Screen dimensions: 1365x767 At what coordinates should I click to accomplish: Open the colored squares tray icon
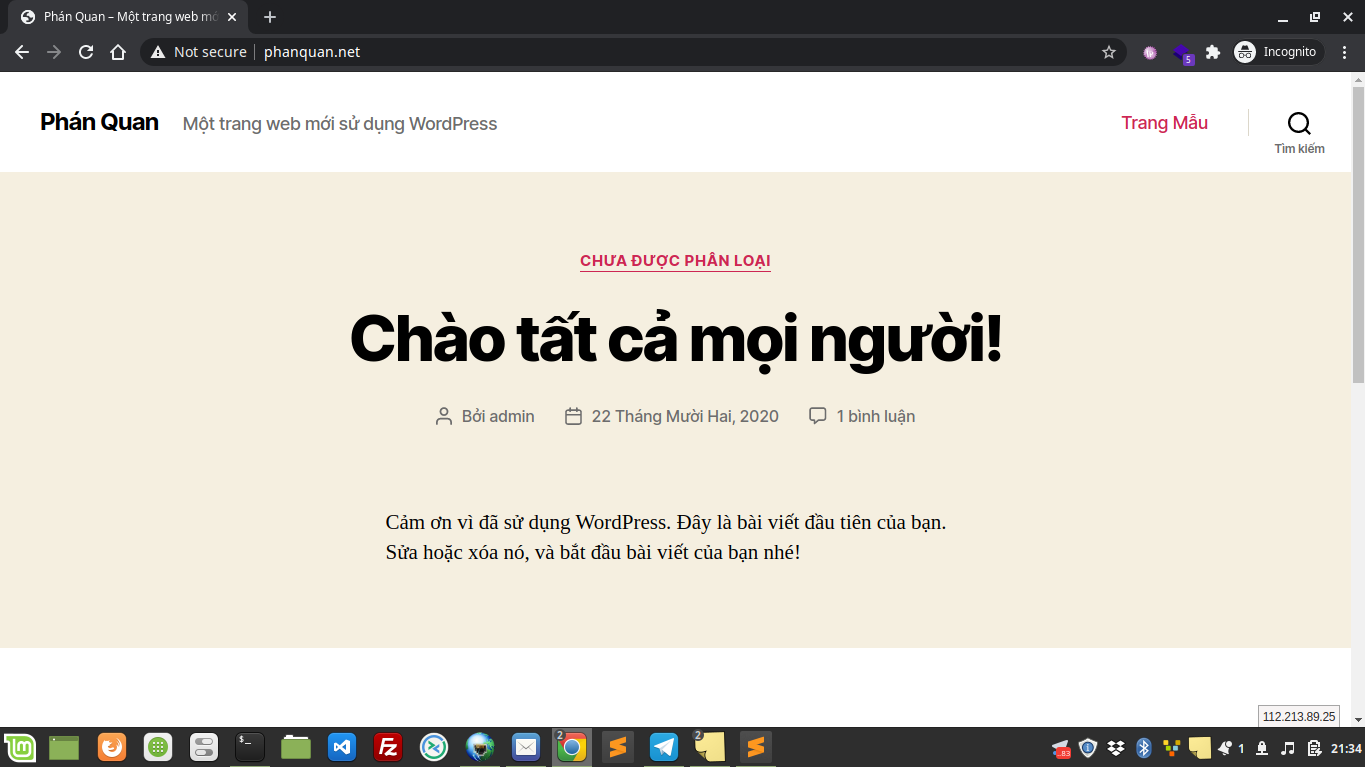1172,748
